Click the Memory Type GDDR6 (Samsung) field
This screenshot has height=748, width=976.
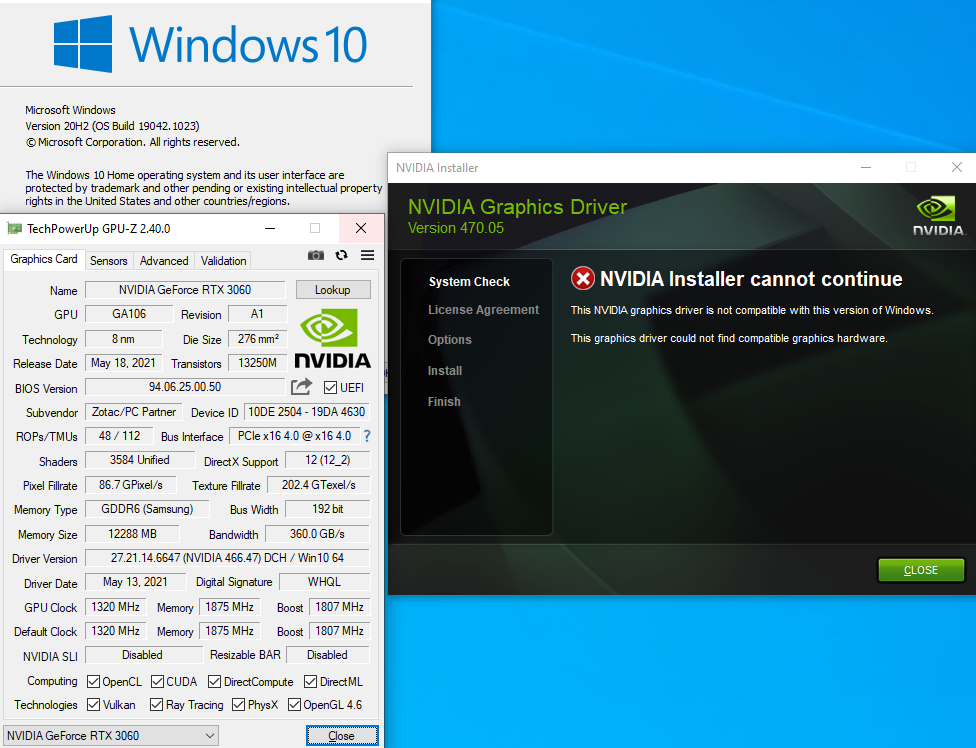click(147, 509)
